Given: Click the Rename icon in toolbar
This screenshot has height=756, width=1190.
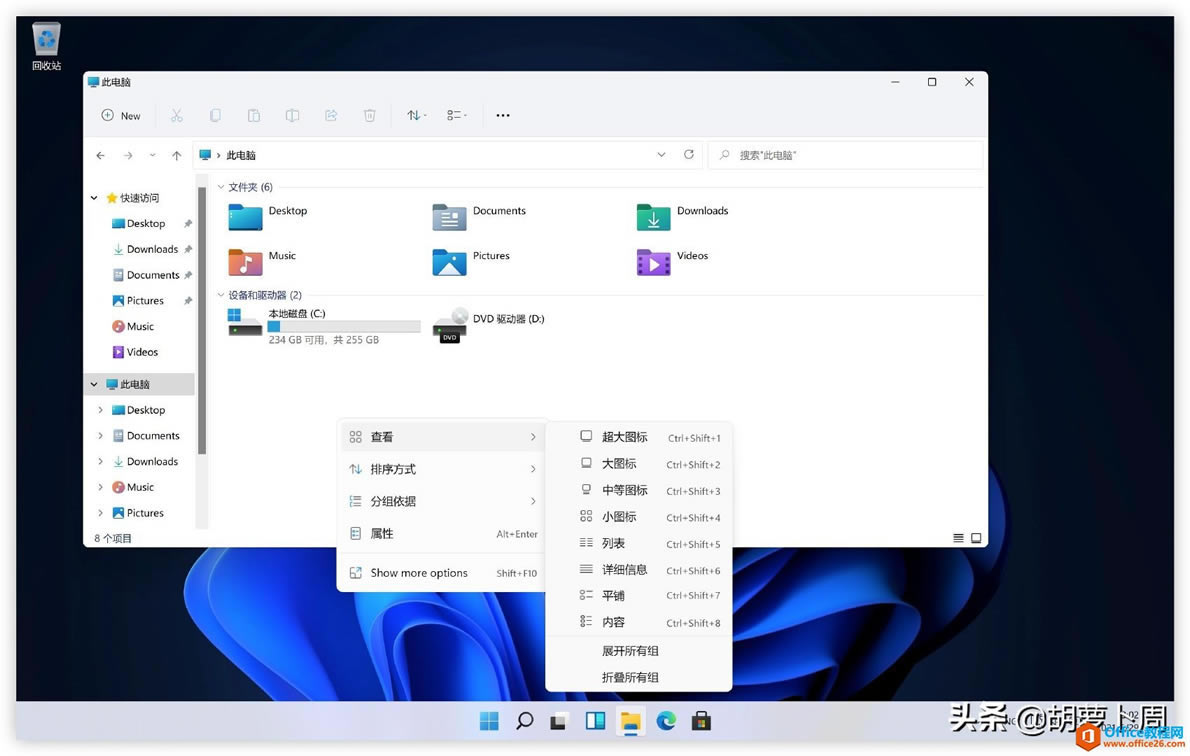Looking at the screenshot, I should (292, 115).
